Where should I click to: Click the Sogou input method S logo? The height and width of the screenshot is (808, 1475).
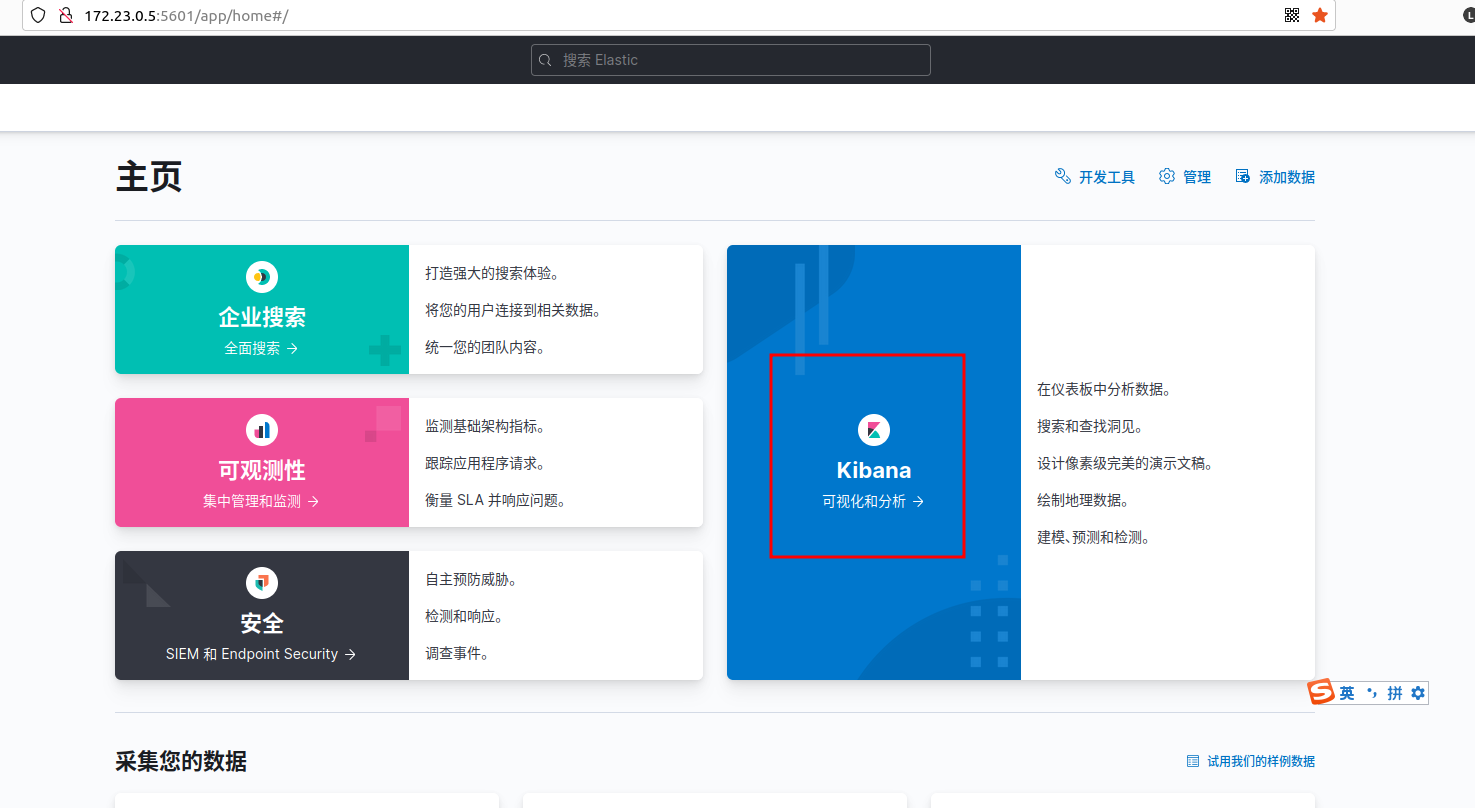[1322, 692]
